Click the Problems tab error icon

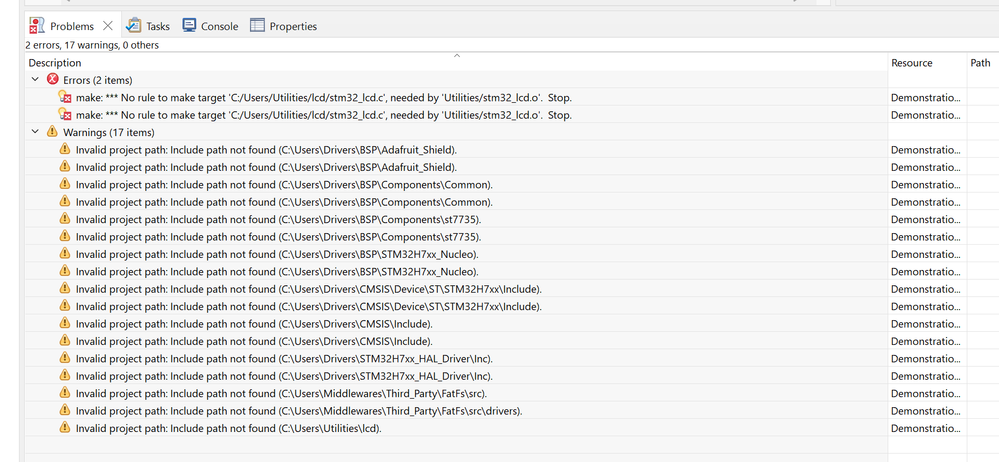pyautogui.click(x=37, y=25)
